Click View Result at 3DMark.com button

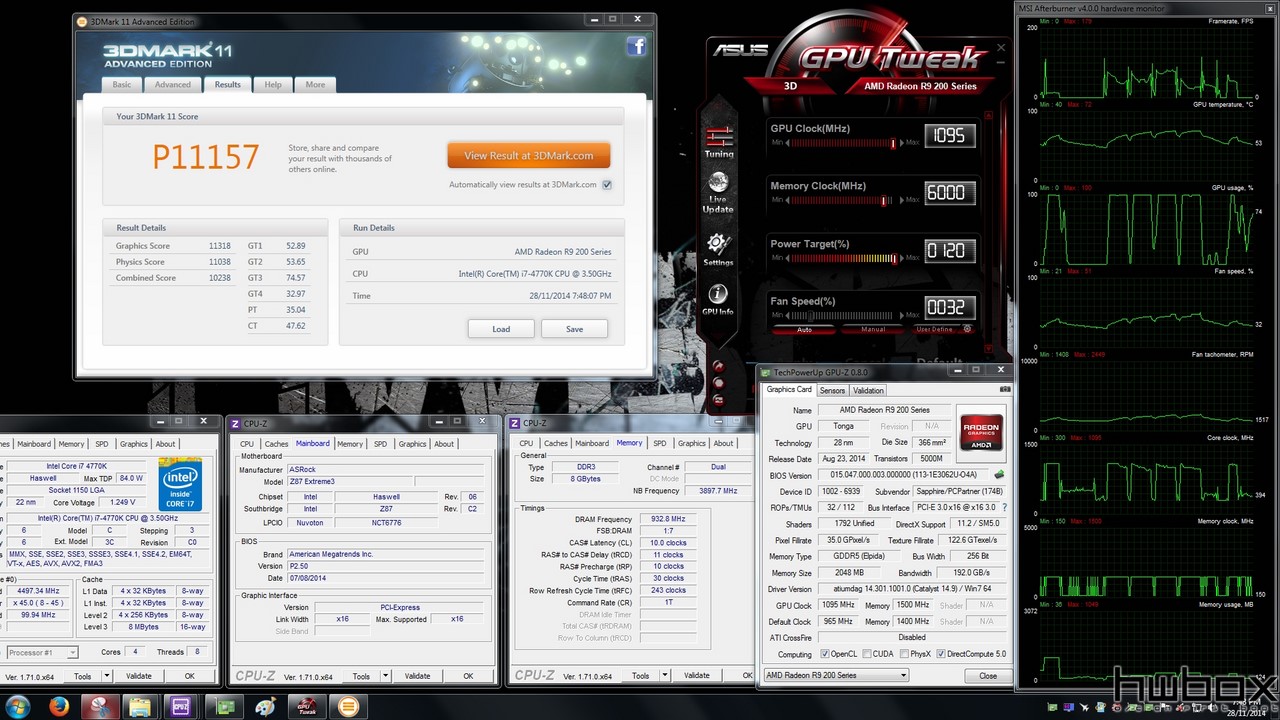tap(529, 155)
